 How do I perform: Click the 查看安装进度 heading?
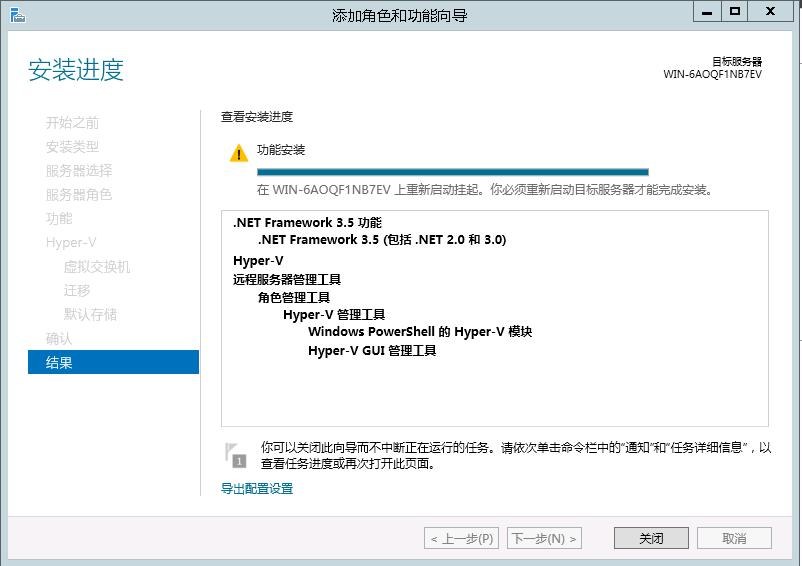(257, 117)
